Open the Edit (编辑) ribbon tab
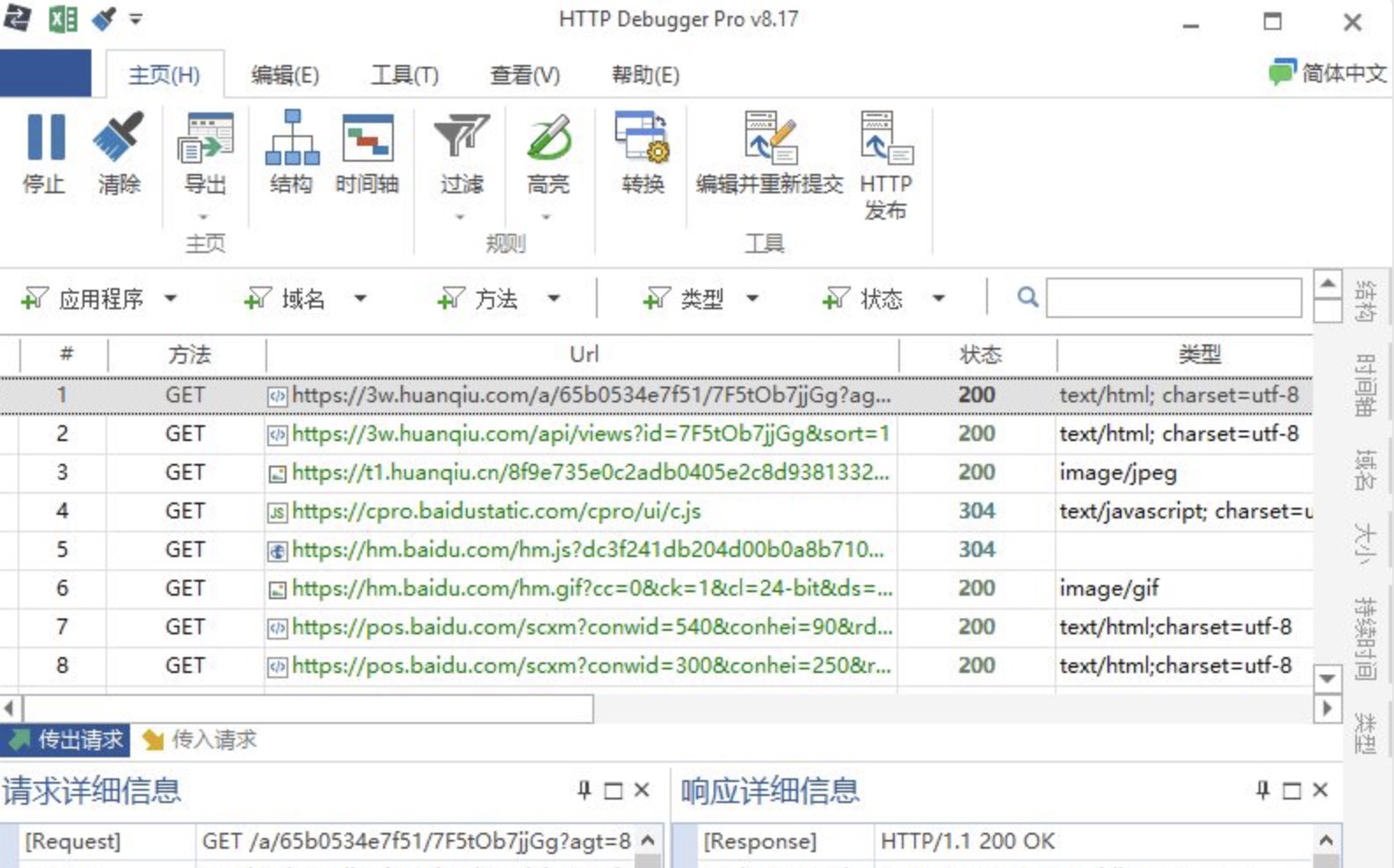The image size is (1394, 868). (285, 75)
